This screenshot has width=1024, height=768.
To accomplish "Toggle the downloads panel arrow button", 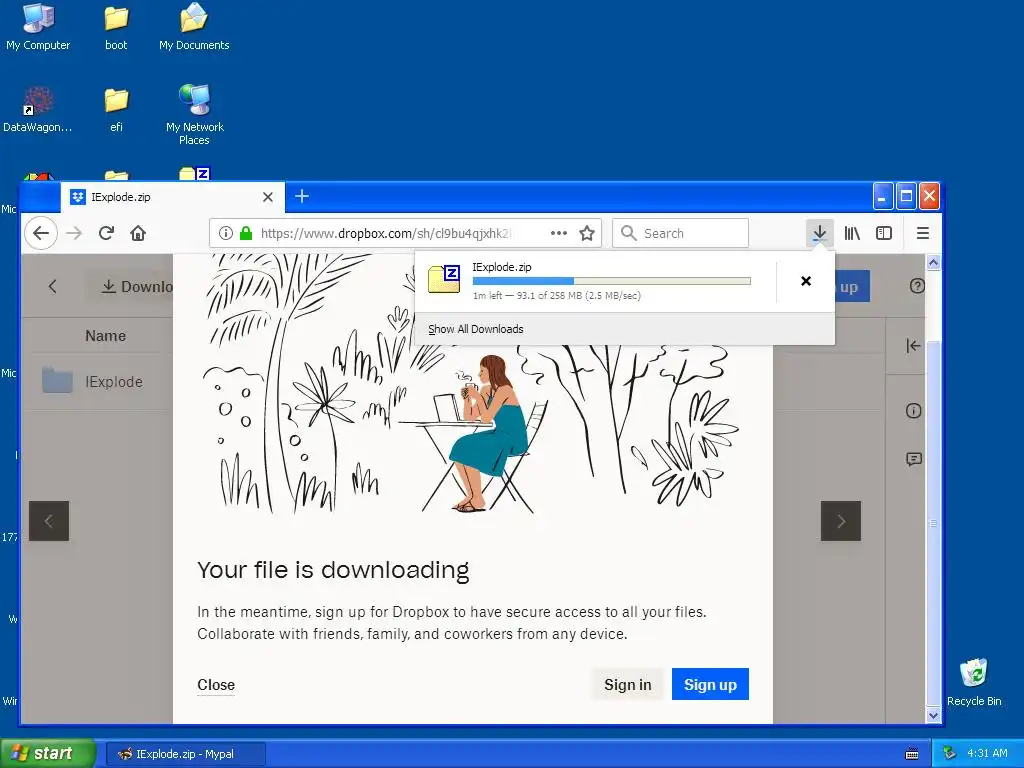I will click(x=820, y=233).
